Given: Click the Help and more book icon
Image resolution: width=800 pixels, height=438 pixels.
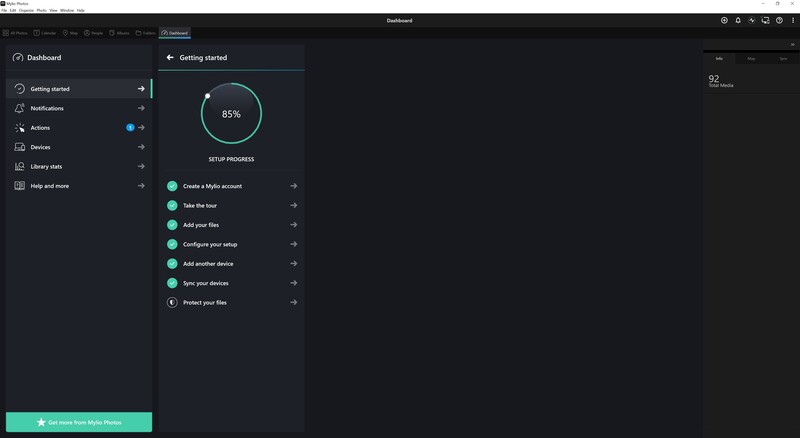Looking at the screenshot, I should [x=19, y=186].
